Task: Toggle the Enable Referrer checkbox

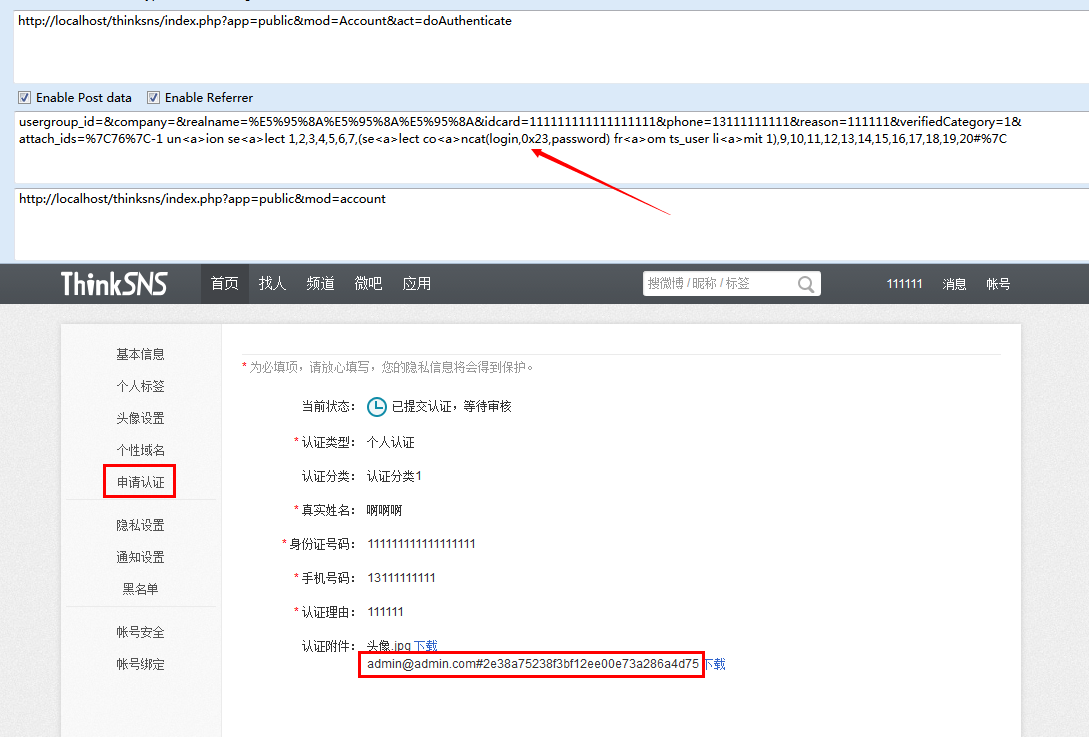Action: coord(153,97)
